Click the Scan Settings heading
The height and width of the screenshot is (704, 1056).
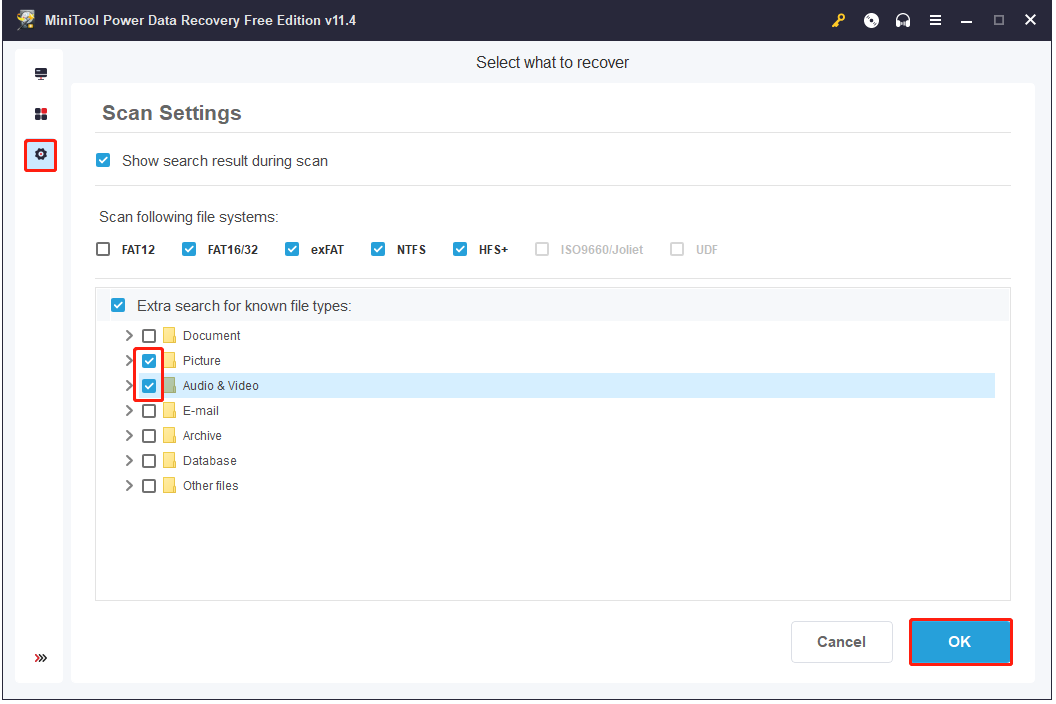point(172,113)
